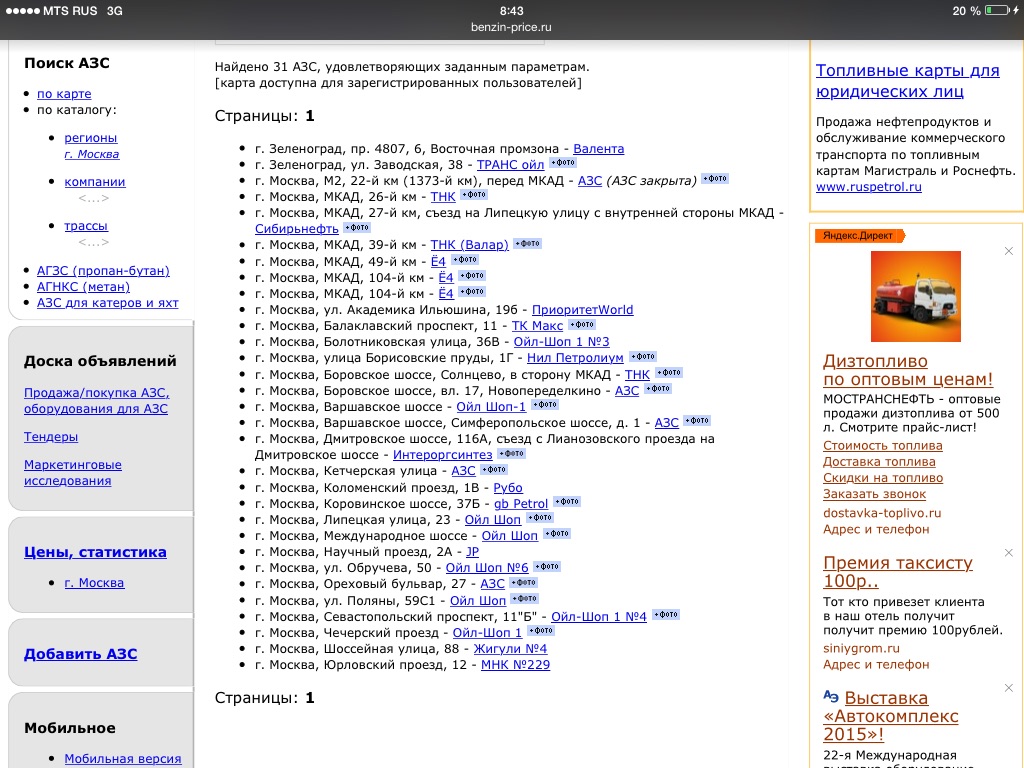The width and height of the screenshot is (1024, 768).
Task: Open МНК №229 station link
Action: [515, 665]
